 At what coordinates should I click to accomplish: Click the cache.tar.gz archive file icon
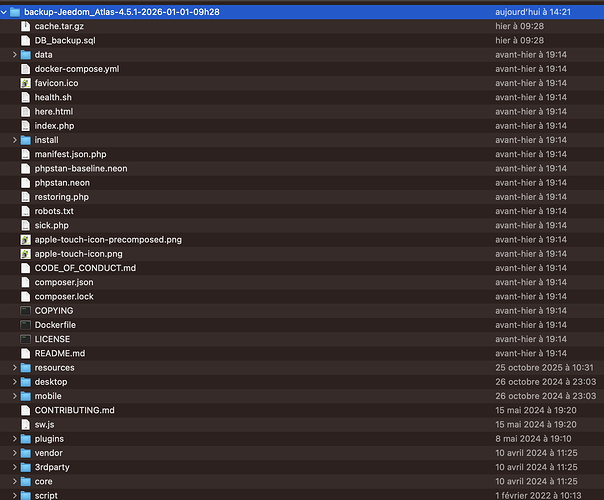[25, 26]
